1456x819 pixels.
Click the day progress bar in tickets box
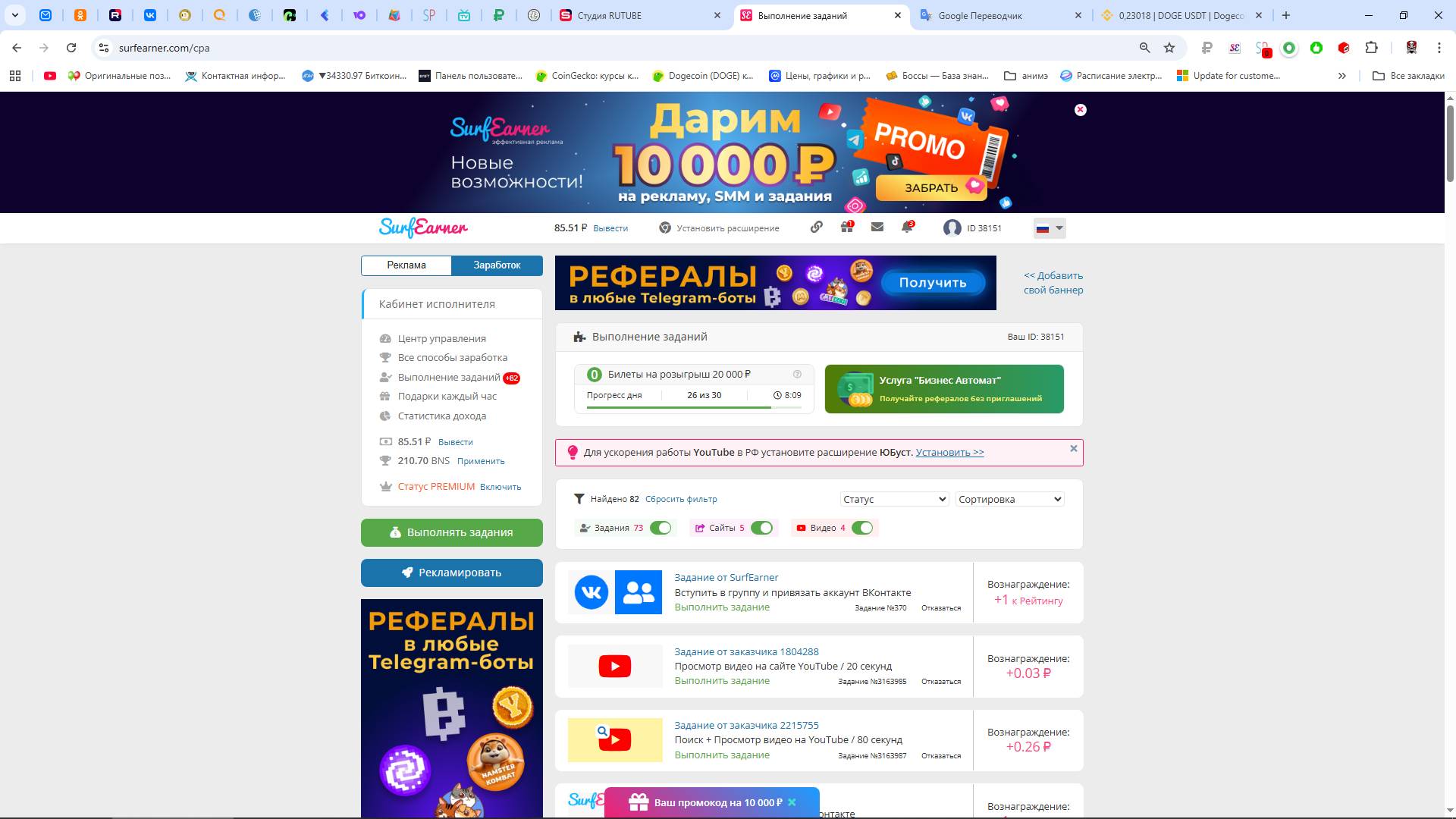[x=693, y=408]
